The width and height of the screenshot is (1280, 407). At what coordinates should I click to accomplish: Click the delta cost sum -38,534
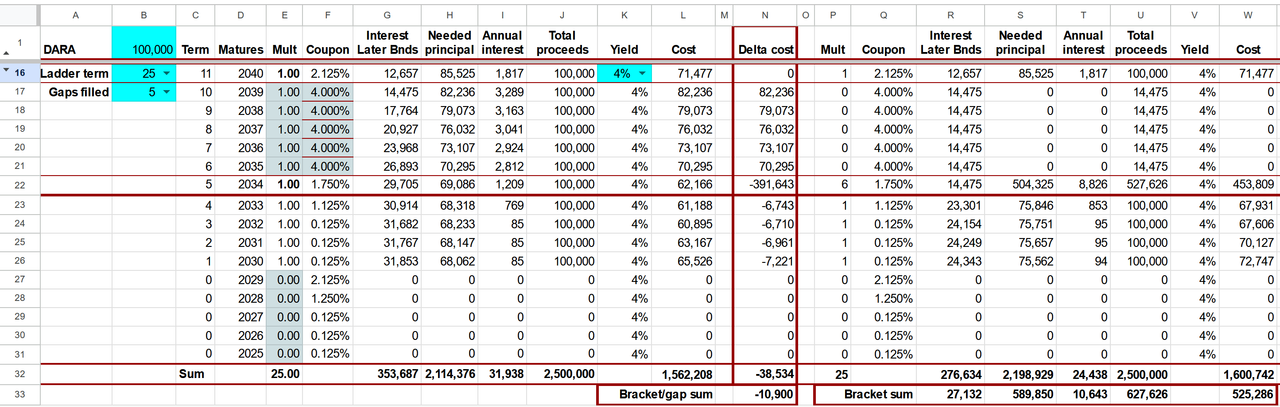point(764,374)
